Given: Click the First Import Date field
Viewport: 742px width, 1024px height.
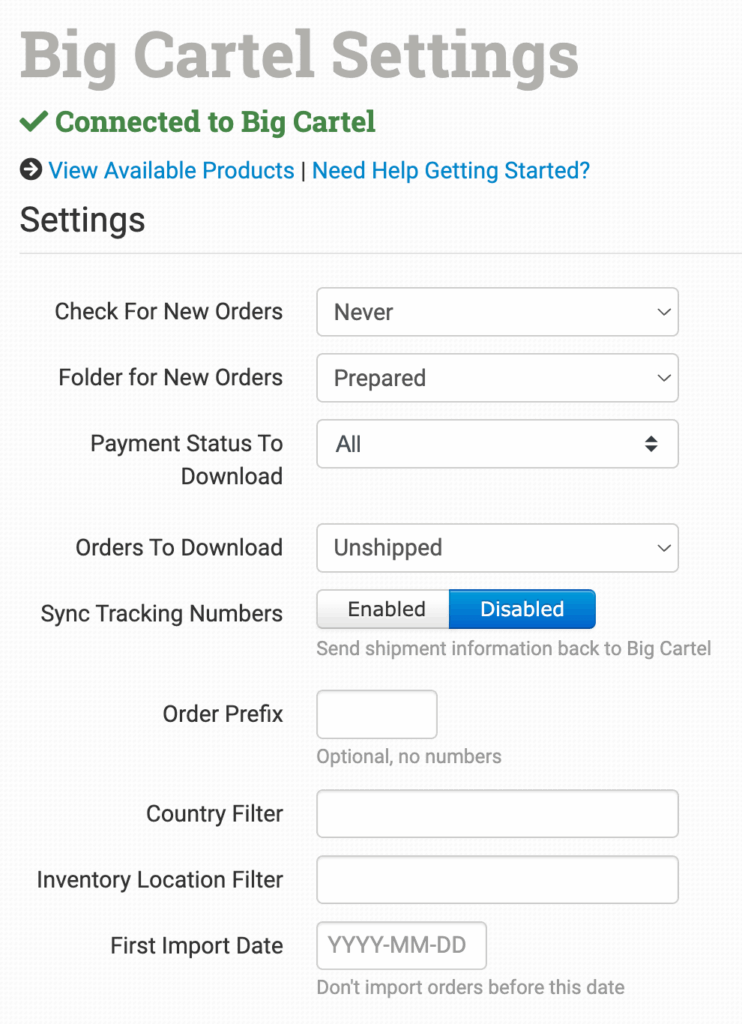Looking at the screenshot, I should click(401, 946).
